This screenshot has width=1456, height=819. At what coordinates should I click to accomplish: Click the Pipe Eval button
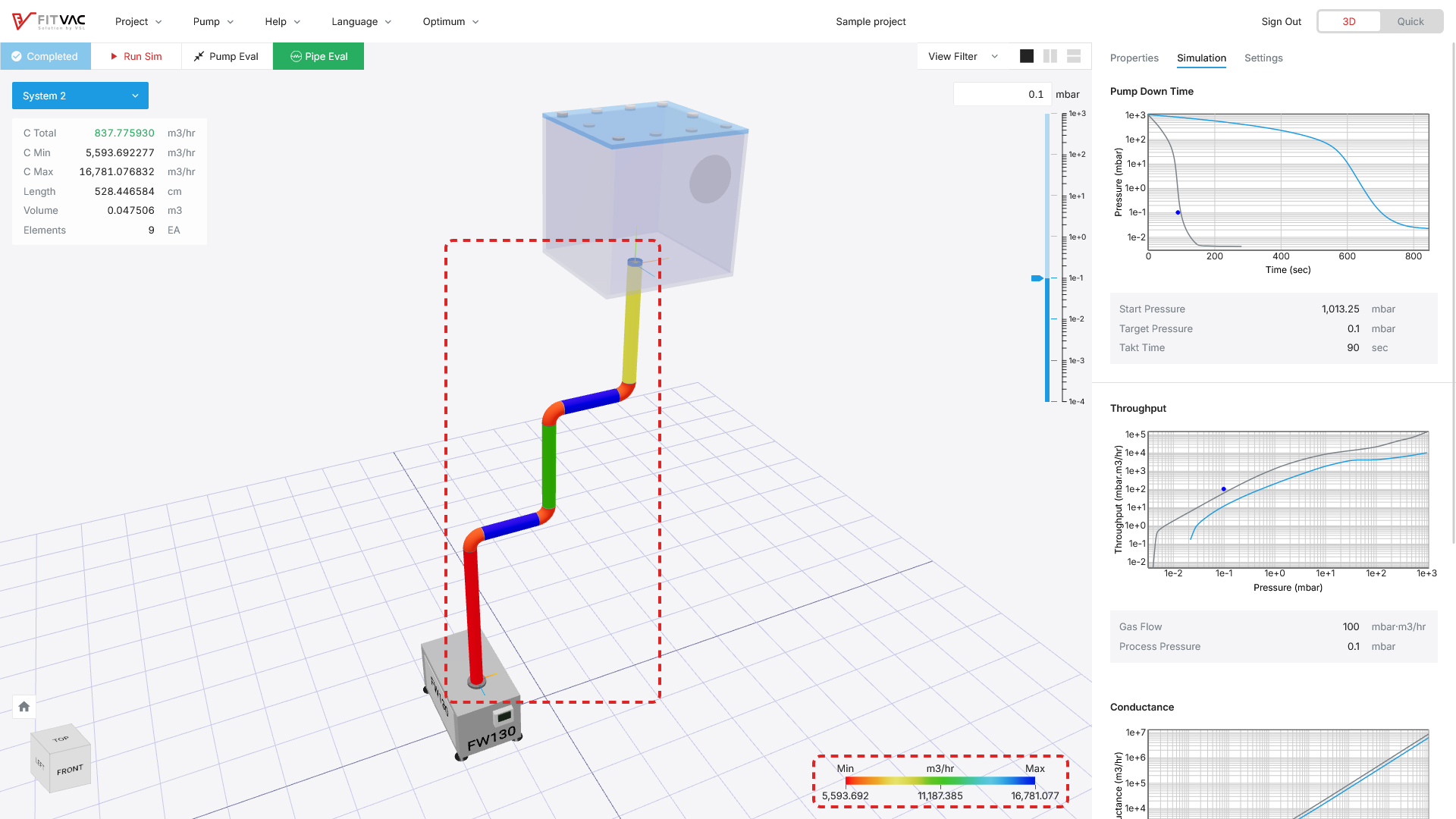click(318, 56)
